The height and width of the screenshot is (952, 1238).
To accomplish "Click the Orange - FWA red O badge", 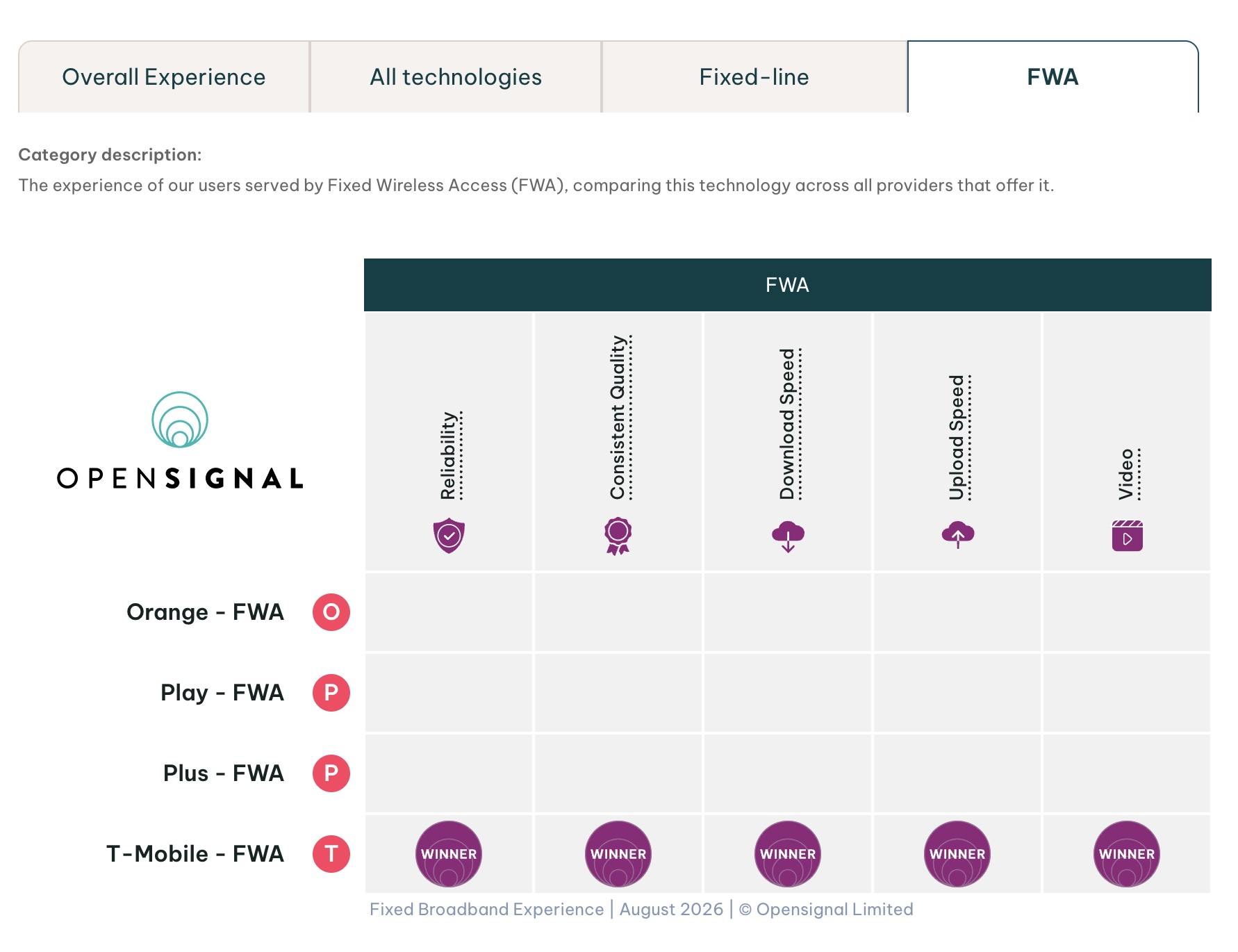I will point(331,612).
